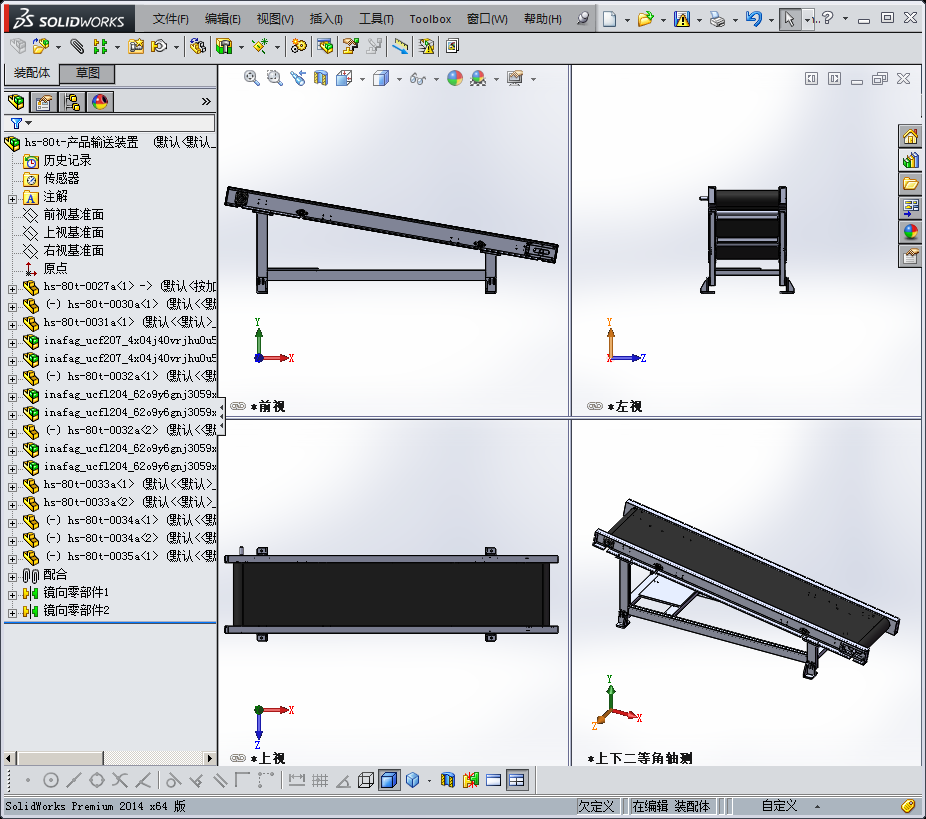Image resolution: width=926 pixels, height=819 pixels.
Task: Click the Design Library icon in task pane
Action: [x=910, y=160]
